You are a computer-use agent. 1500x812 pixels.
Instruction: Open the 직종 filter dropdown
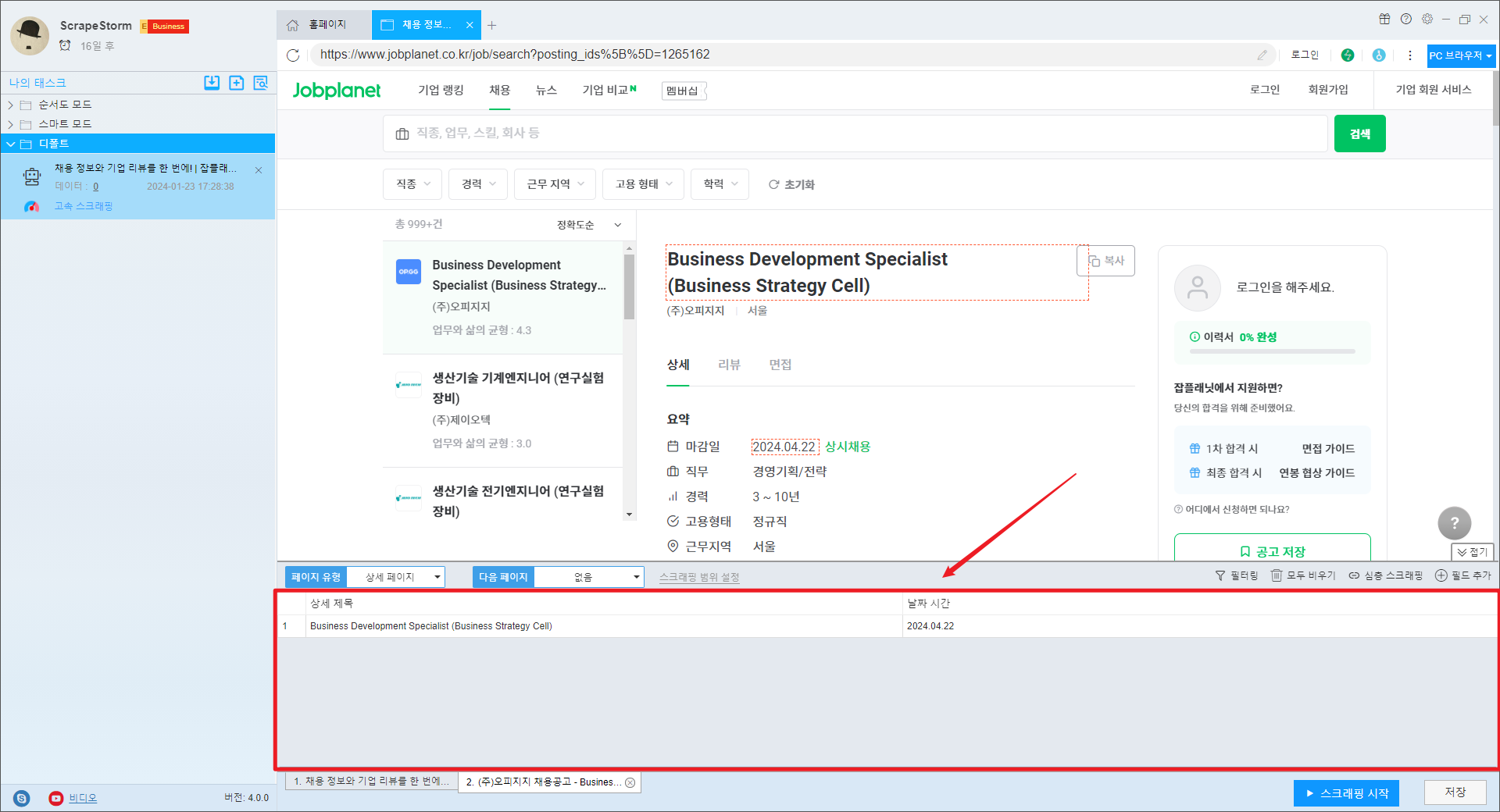413,184
